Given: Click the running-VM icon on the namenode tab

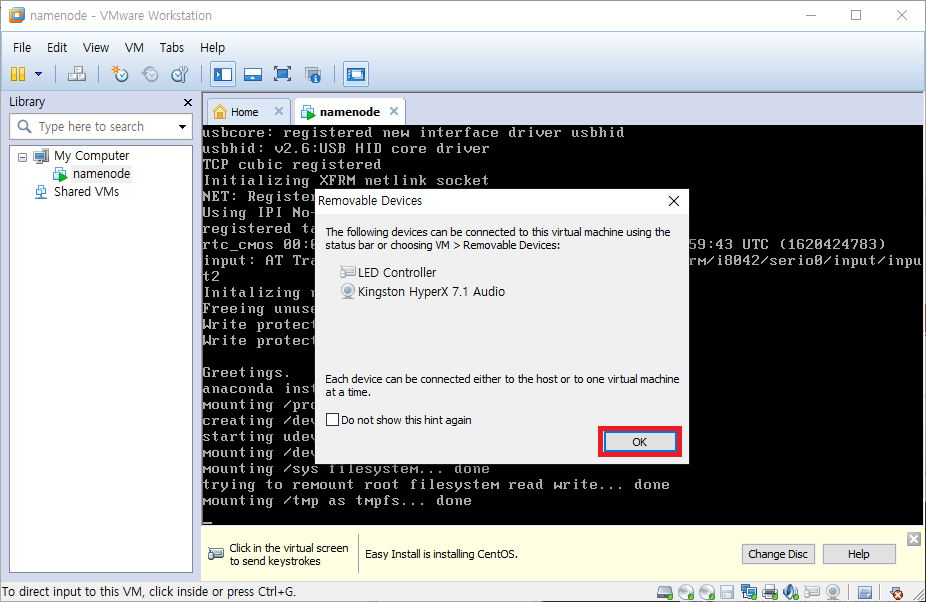Looking at the screenshot, I should [x=308, y=112].
